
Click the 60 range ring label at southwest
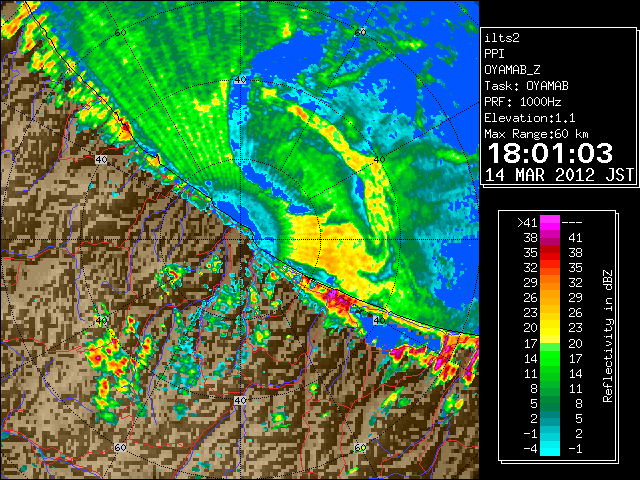120,448
